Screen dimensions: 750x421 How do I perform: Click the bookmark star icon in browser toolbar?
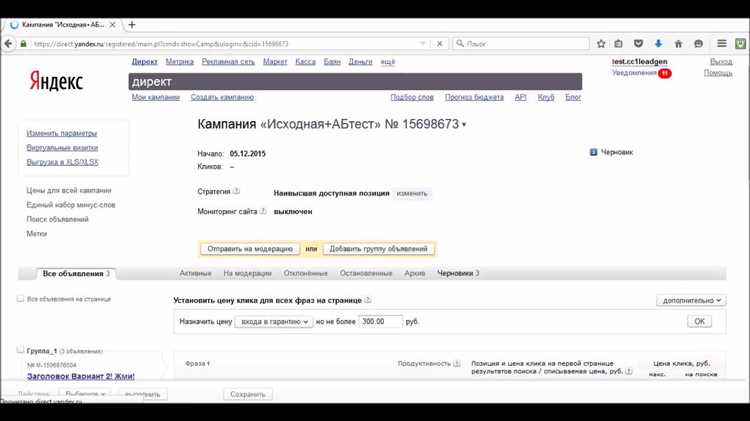[x=601, y=44]
